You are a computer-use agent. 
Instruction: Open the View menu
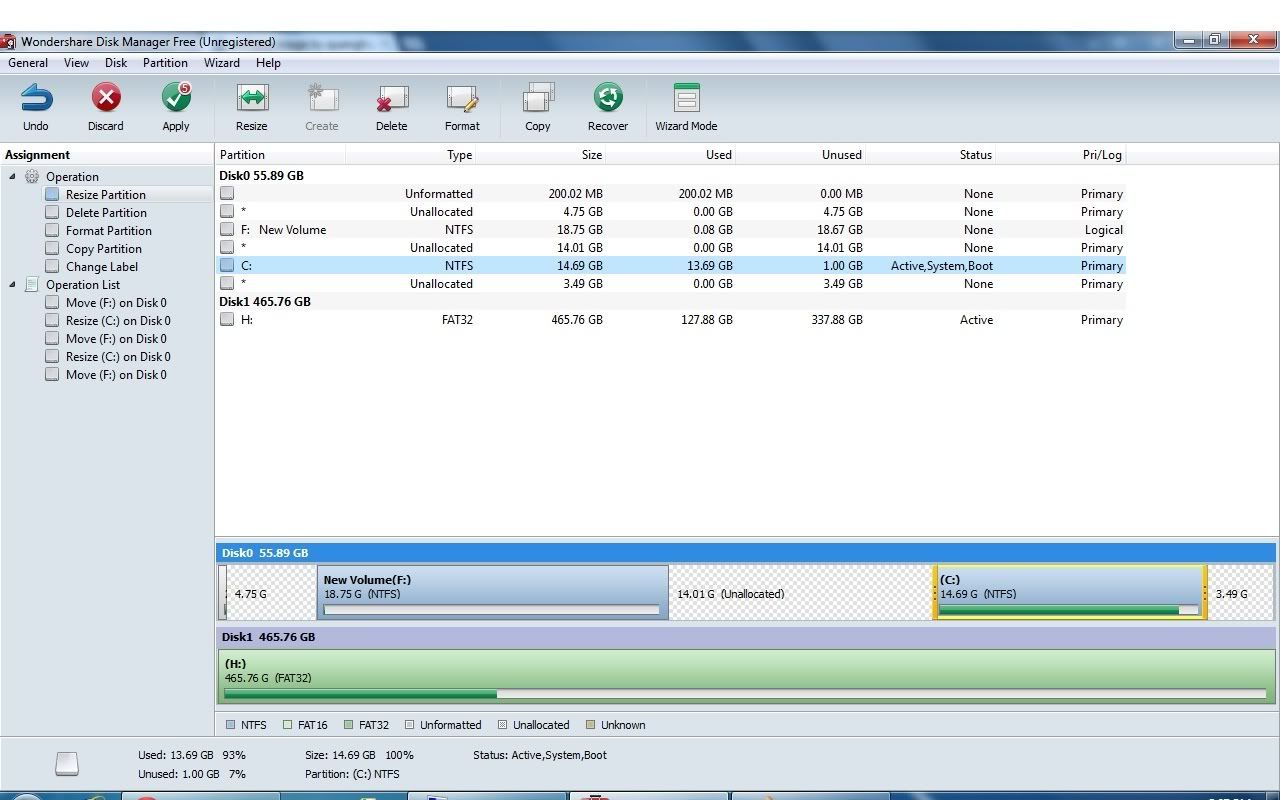(76, 63)
